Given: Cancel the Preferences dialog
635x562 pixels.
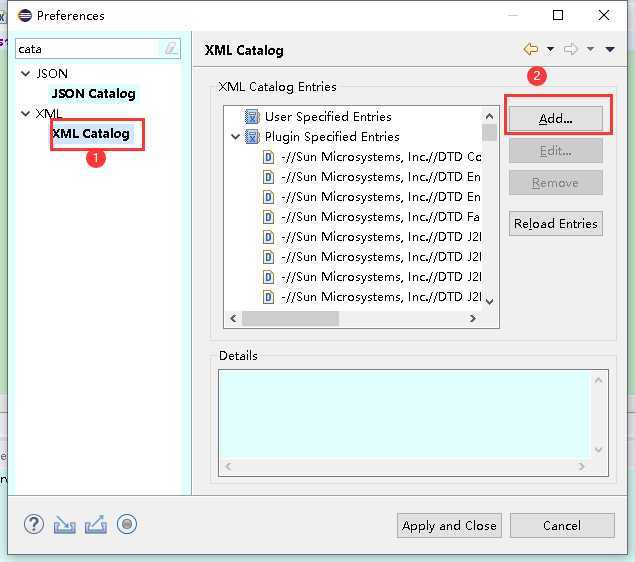Looking at the screenshot, I should 562,525.
